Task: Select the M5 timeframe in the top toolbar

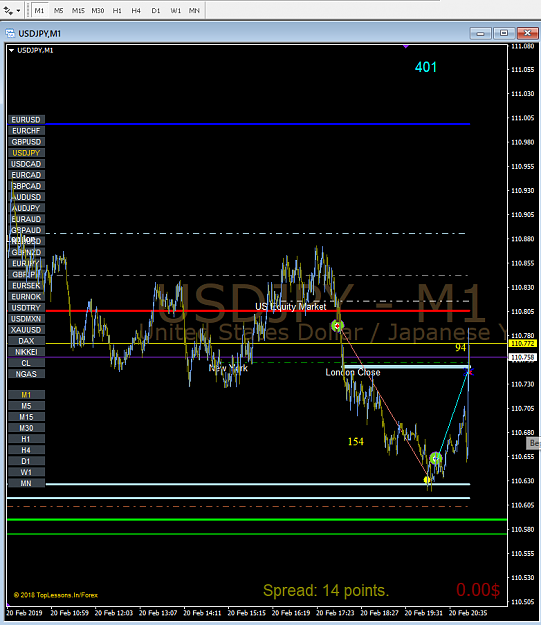Action: [x=59, y=11]
